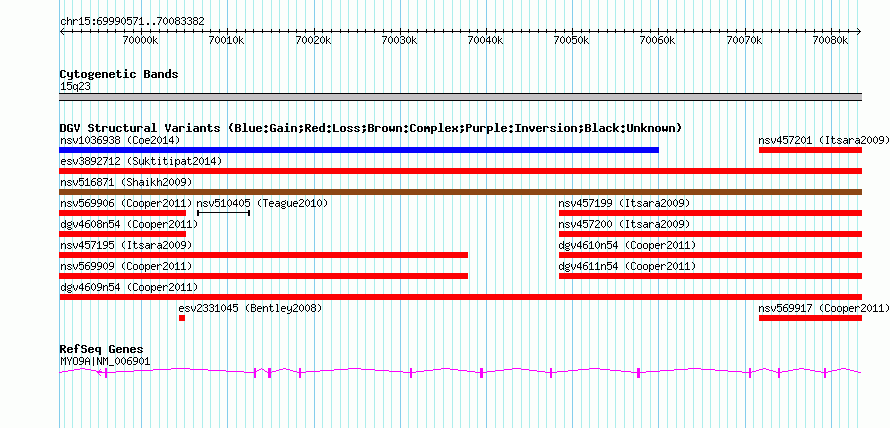Open the nsv457195 (Itsara2009) label
This screenshot has height=428, width=890.
[x=126, y=245]
